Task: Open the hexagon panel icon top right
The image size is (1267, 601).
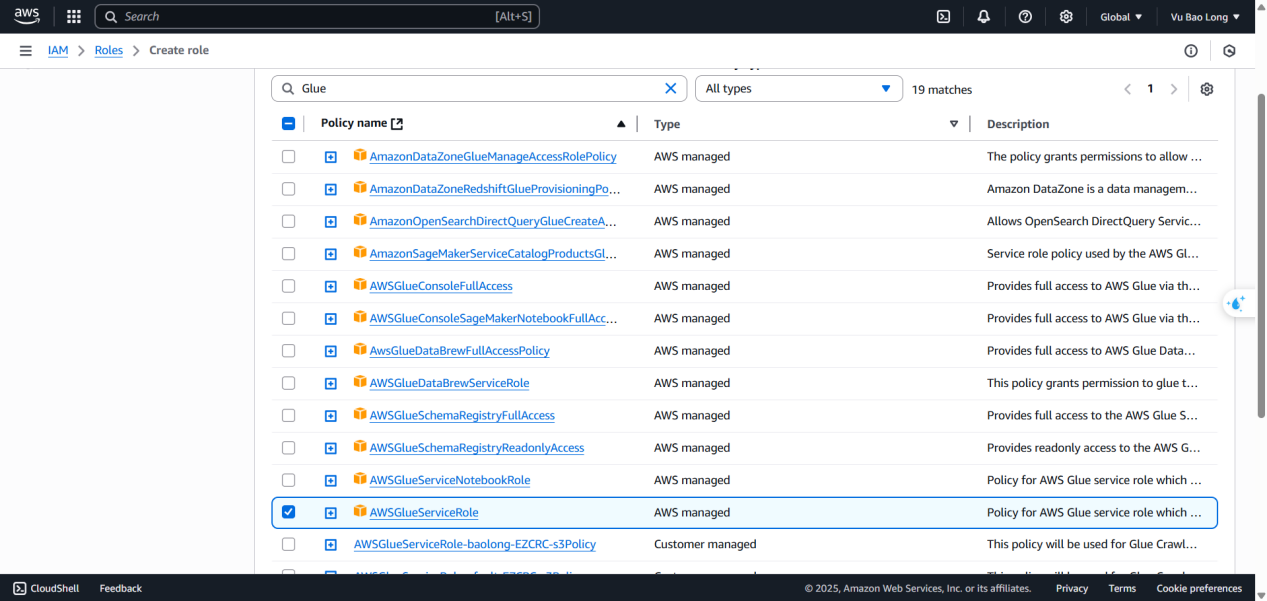Action: click(x=1230, y=51)
